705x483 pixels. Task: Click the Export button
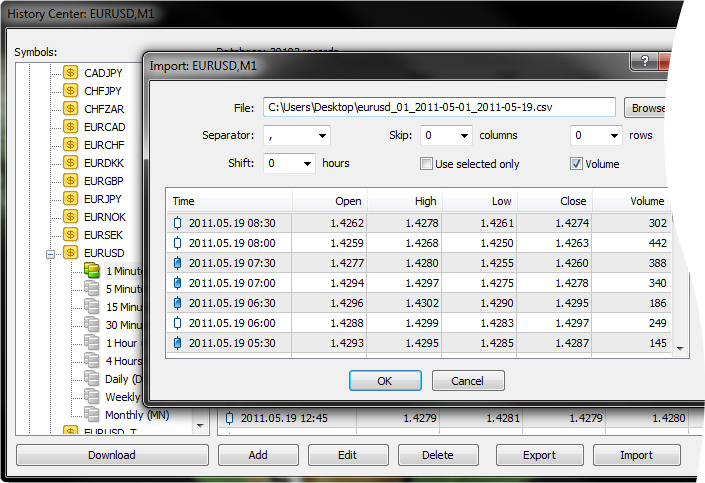[539, 455]
